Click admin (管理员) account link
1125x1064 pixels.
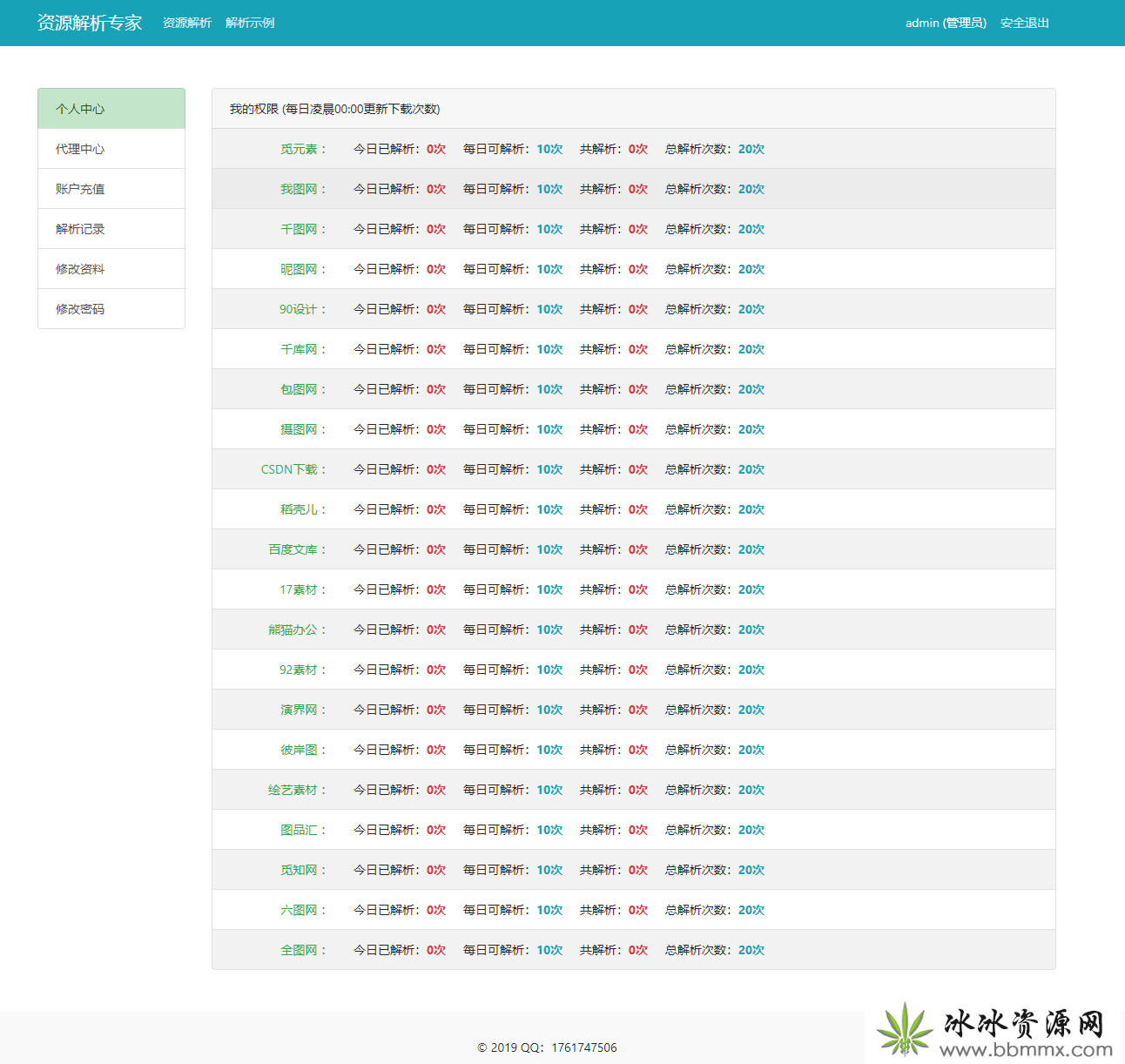pos(946,23)
